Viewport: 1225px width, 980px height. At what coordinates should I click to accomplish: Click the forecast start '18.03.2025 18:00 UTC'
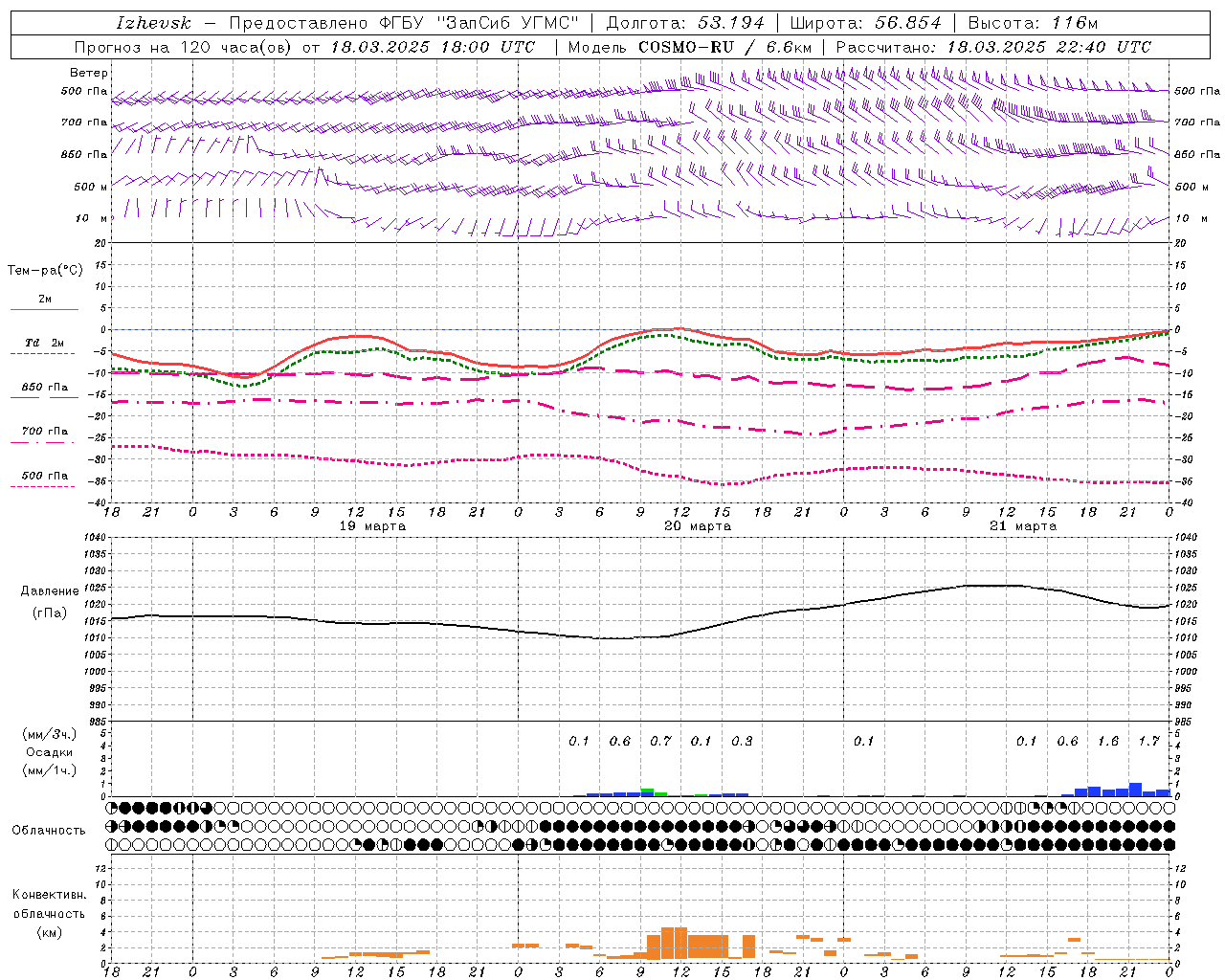click(x=433, y=47)
